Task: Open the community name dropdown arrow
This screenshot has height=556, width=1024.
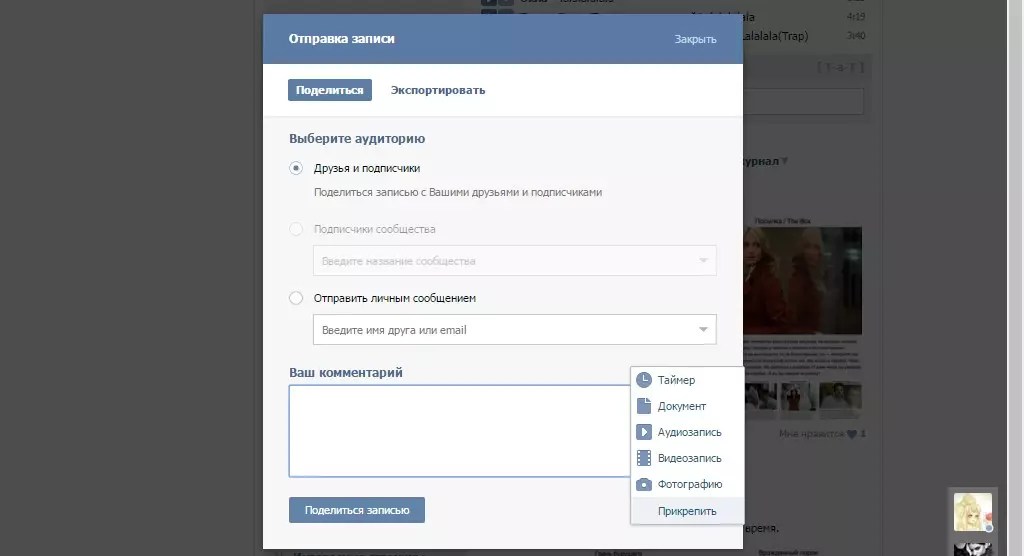Action: pos(703,260)
